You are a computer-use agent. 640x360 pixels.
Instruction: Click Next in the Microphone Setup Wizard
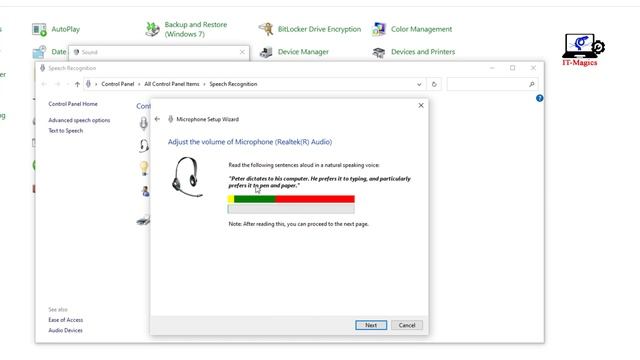click(371, 325)
